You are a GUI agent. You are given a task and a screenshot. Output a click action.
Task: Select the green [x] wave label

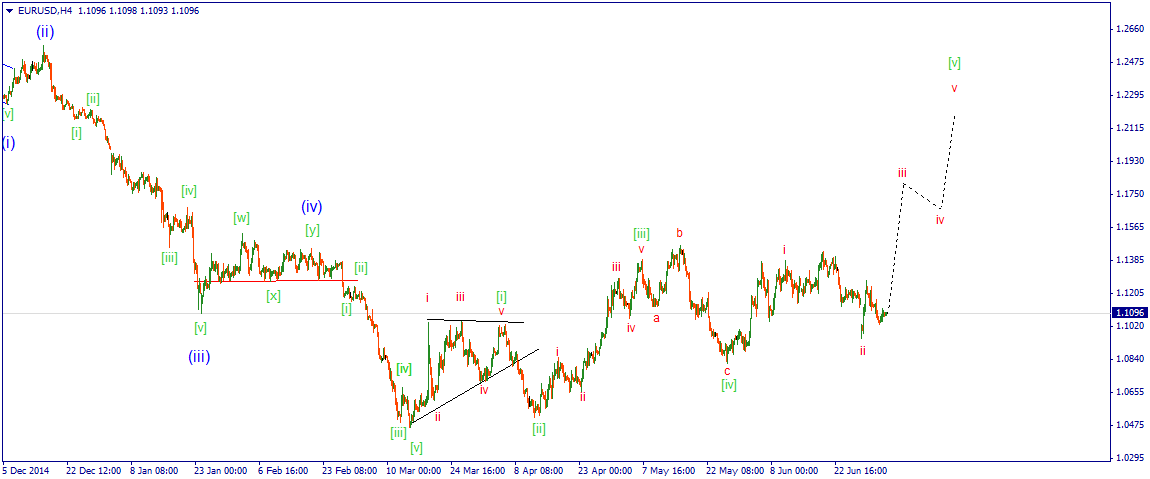tap(273, 296)
